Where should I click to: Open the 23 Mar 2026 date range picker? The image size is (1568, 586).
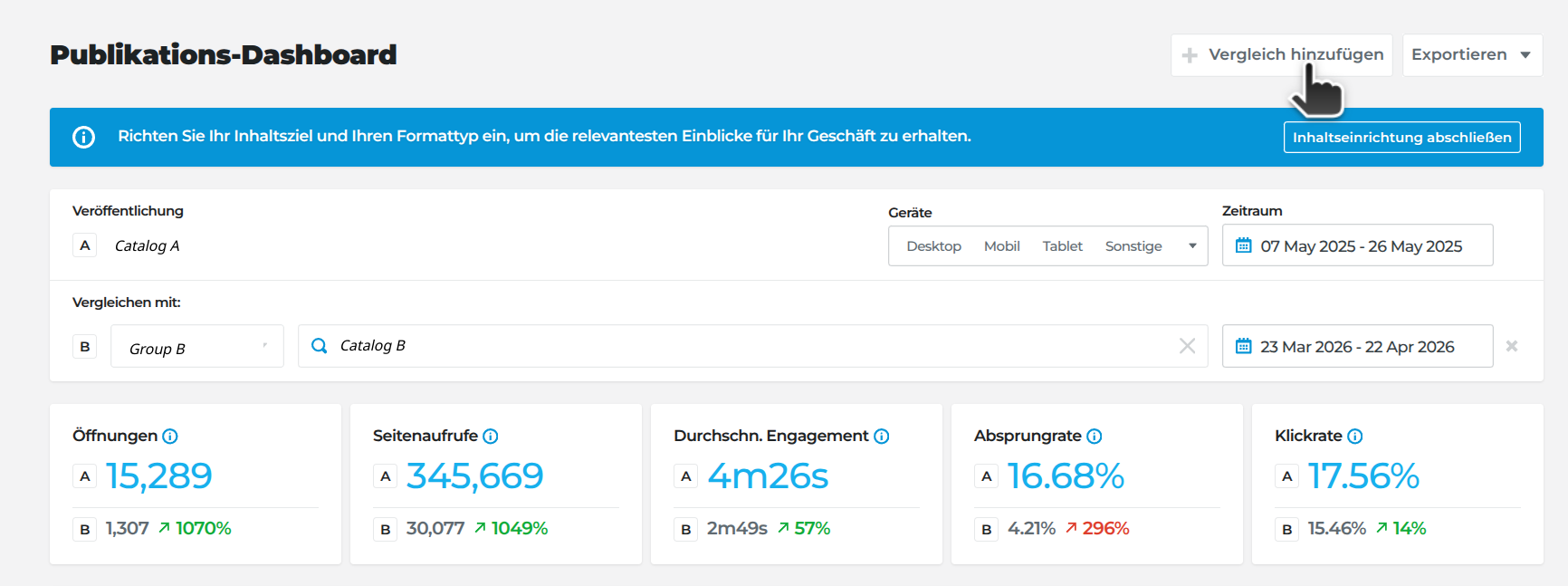1357,347
